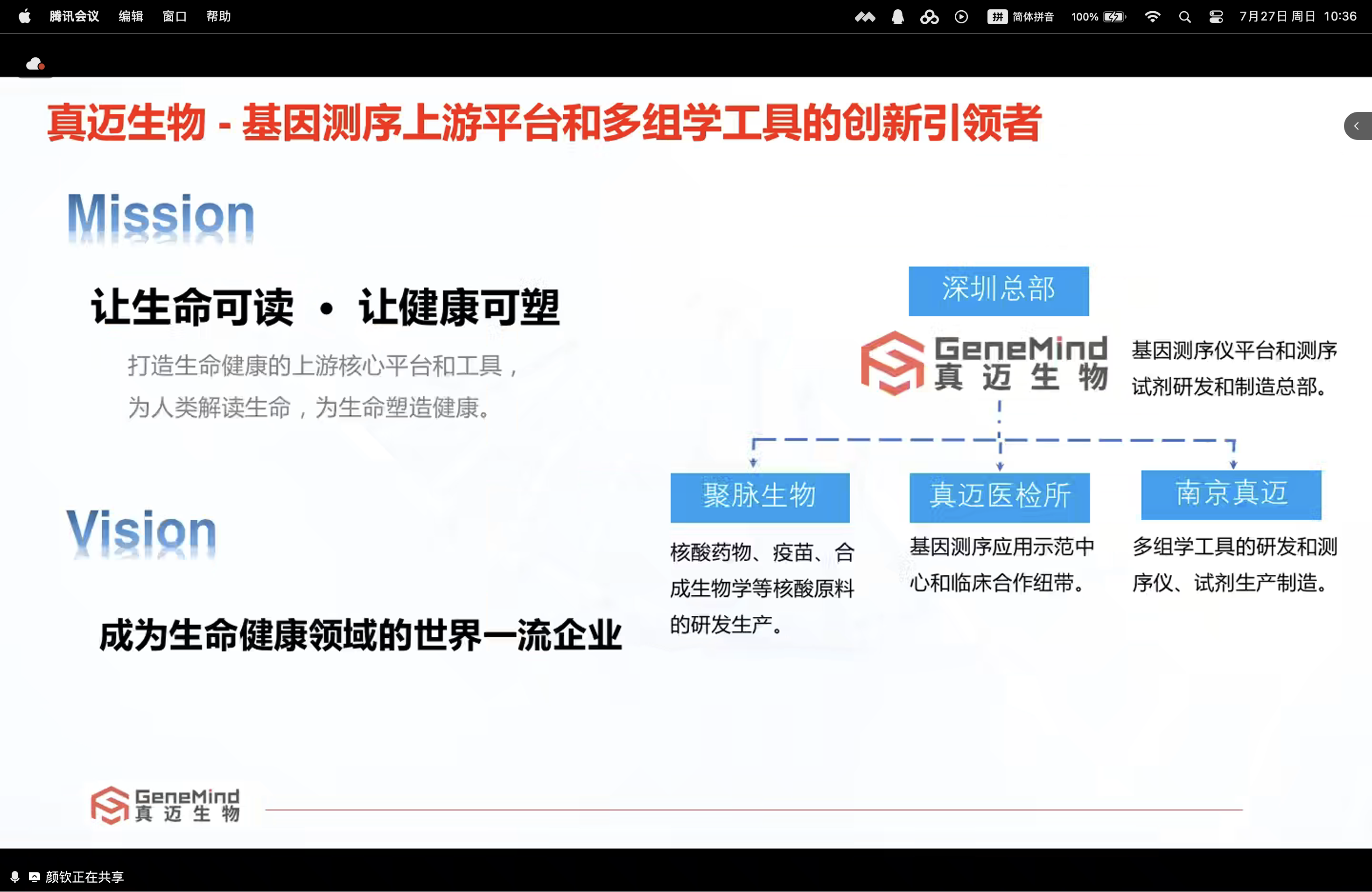
Task: Open the 窗口 menu
Action: 175,16
